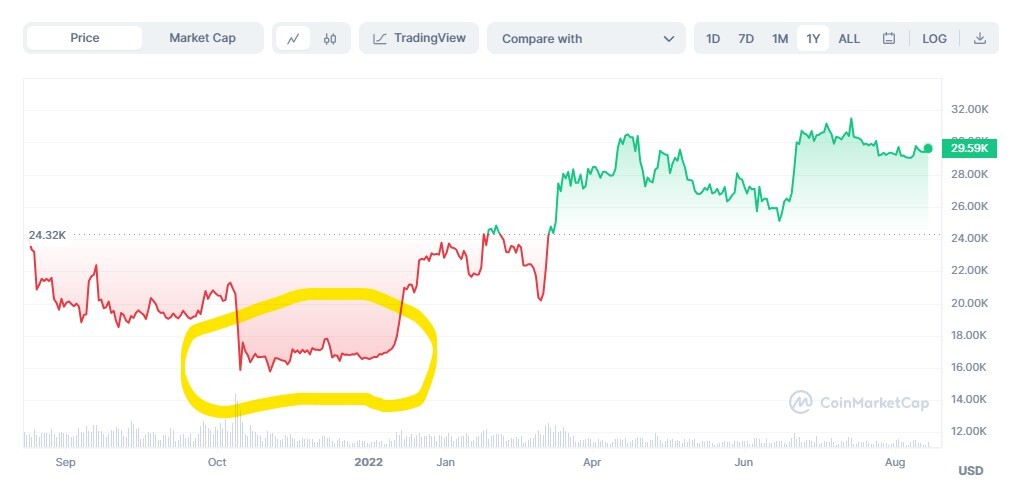Expand the Compare with dropdown

tap(586, 38)
